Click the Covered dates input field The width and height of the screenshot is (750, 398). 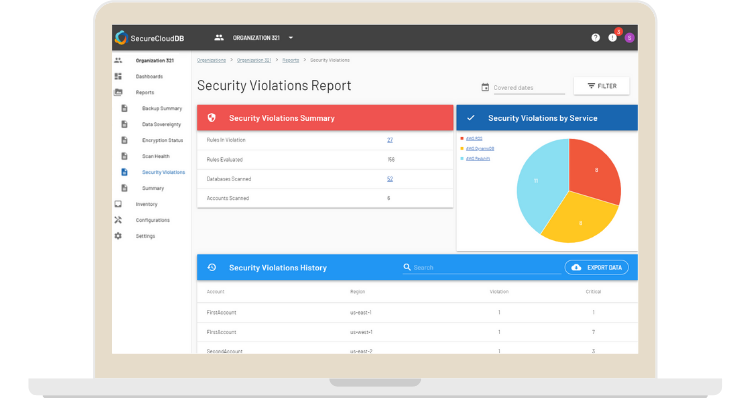(x=529, y=88)
